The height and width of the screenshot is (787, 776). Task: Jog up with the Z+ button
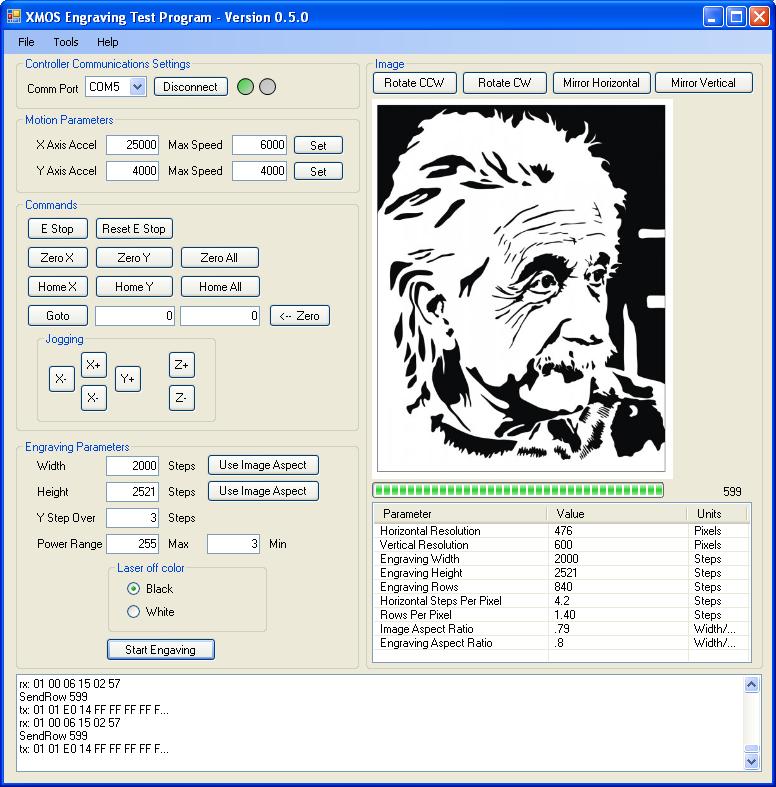(182, 365)
